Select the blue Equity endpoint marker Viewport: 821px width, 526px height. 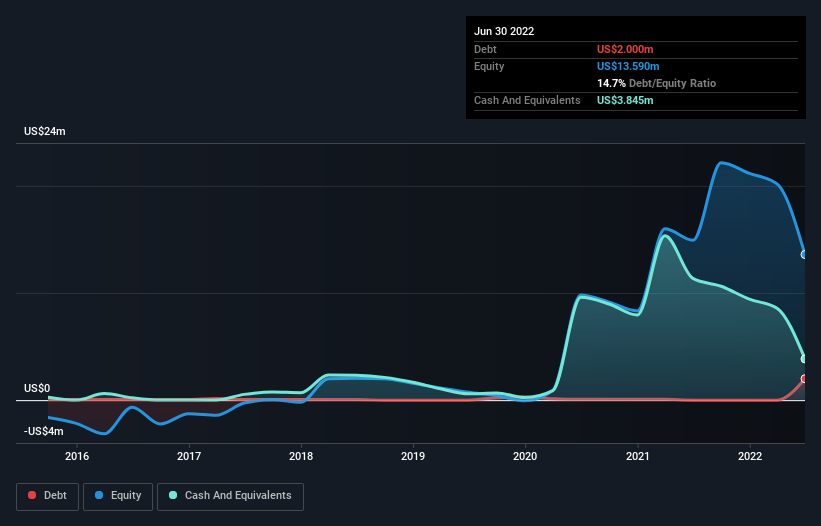pyautogui.click(x=804, y=254)
